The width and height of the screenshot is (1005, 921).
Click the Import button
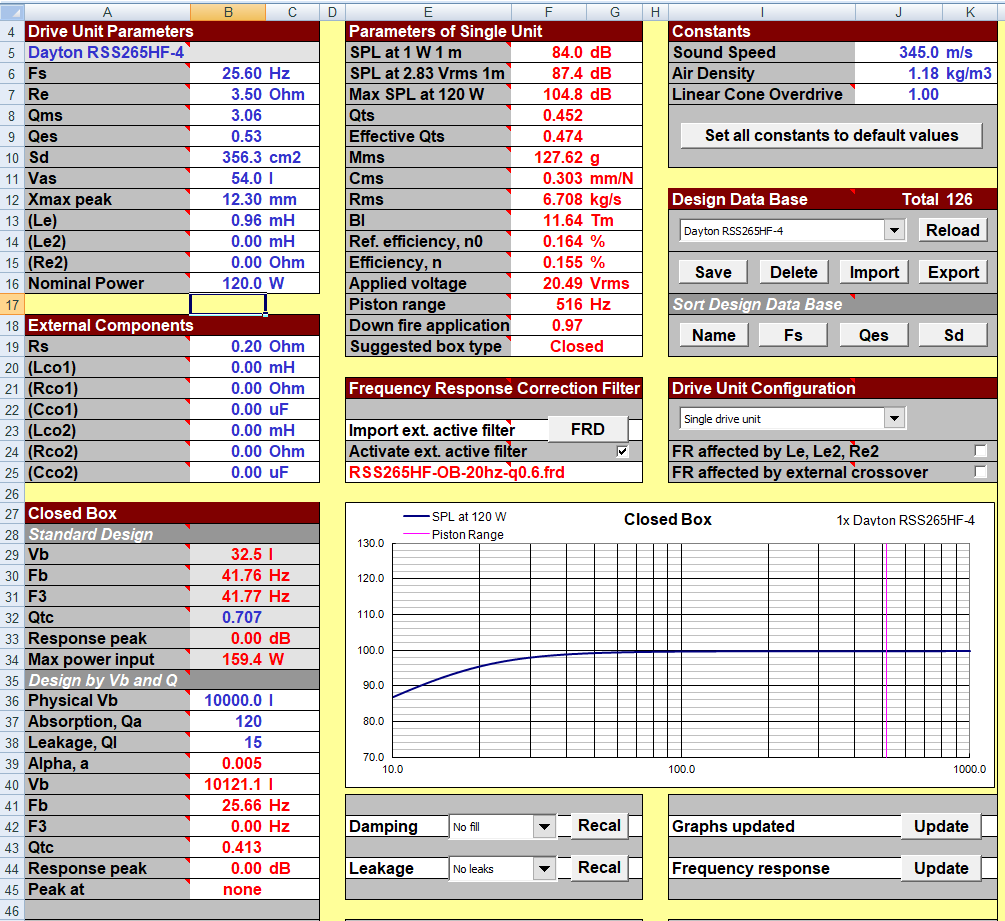[874, 272]
